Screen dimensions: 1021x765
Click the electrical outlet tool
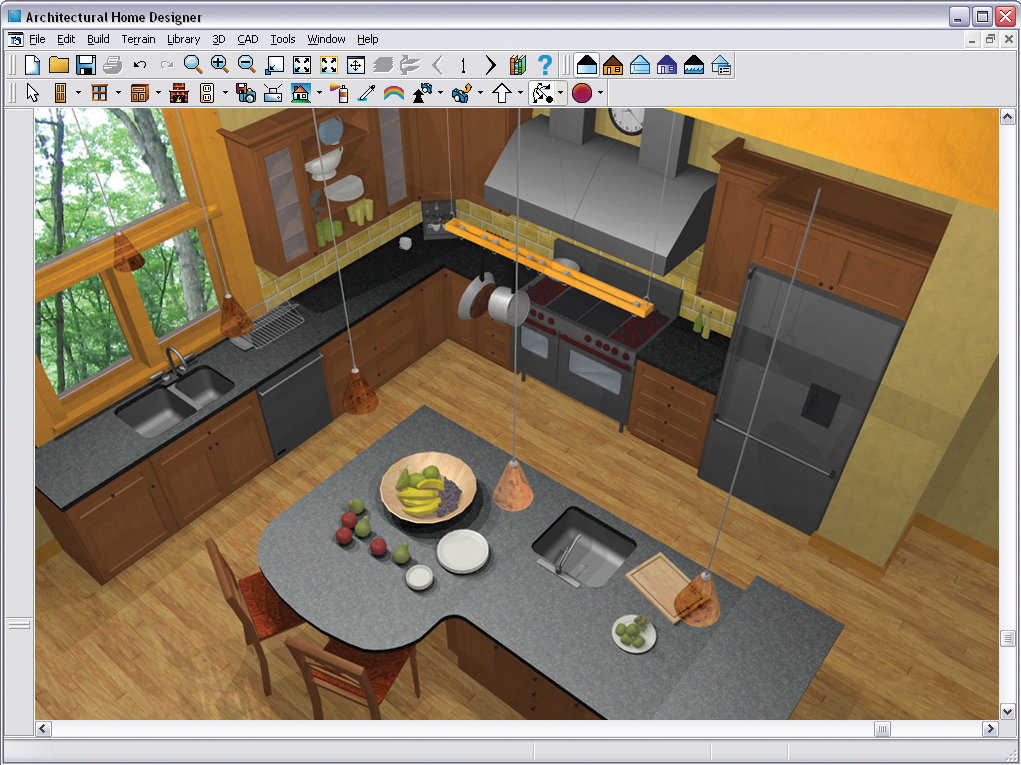tap(207, 93)
